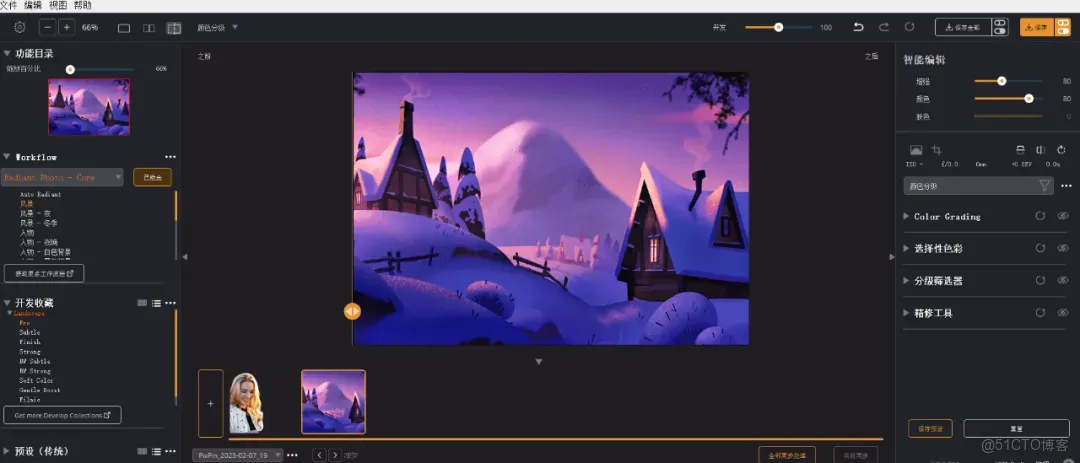1080x463 pixels.
Task: Click the 保存预设 button
Action: pyautogui.click(x=931, y=428)
